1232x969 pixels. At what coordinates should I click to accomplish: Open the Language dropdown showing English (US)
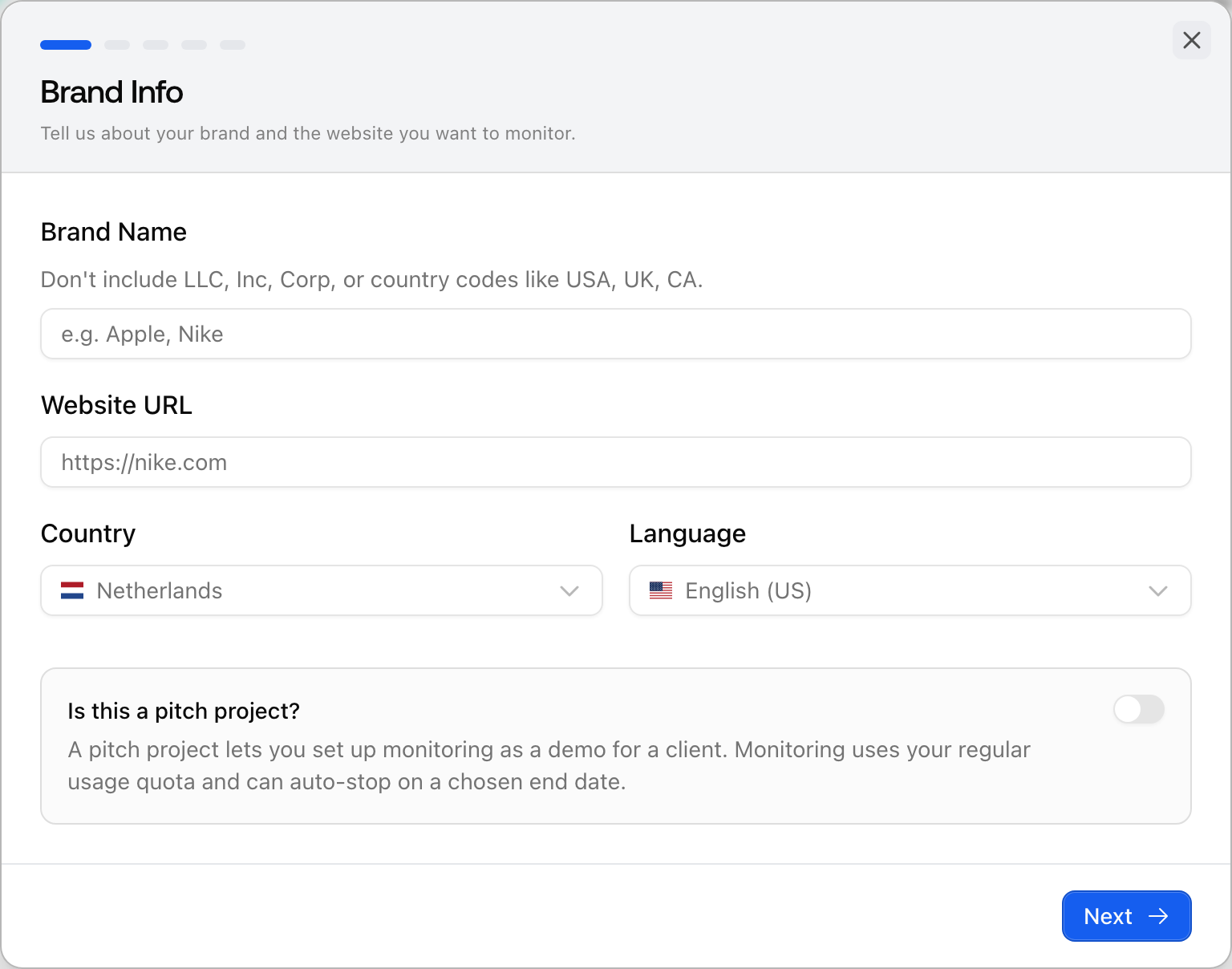tap(910, 590)
